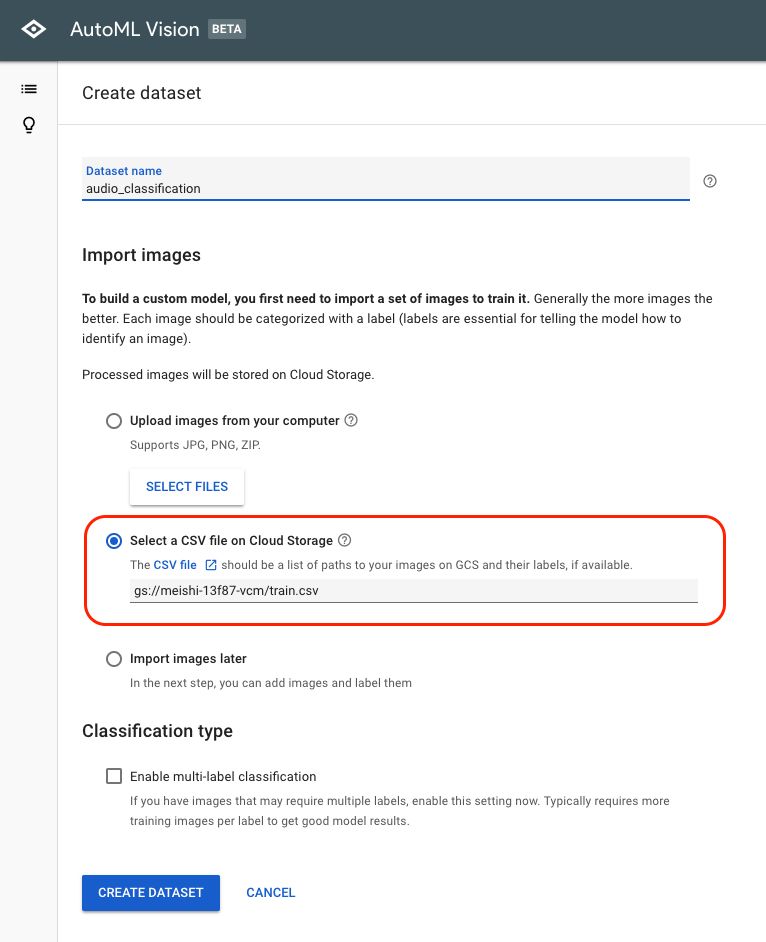
Task: Click the CREATE DATASET button
Action: point(151,892)
